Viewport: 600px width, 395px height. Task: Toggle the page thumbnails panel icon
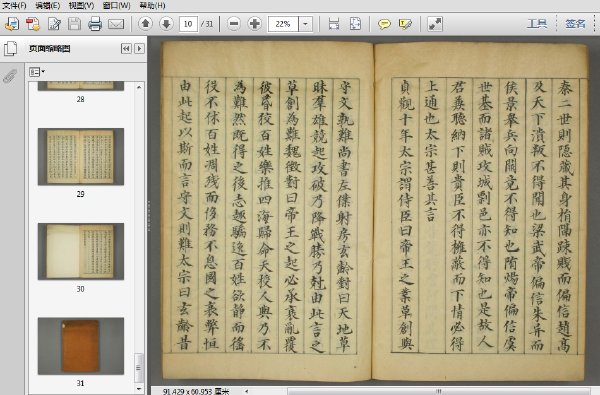tap(10, 49)
